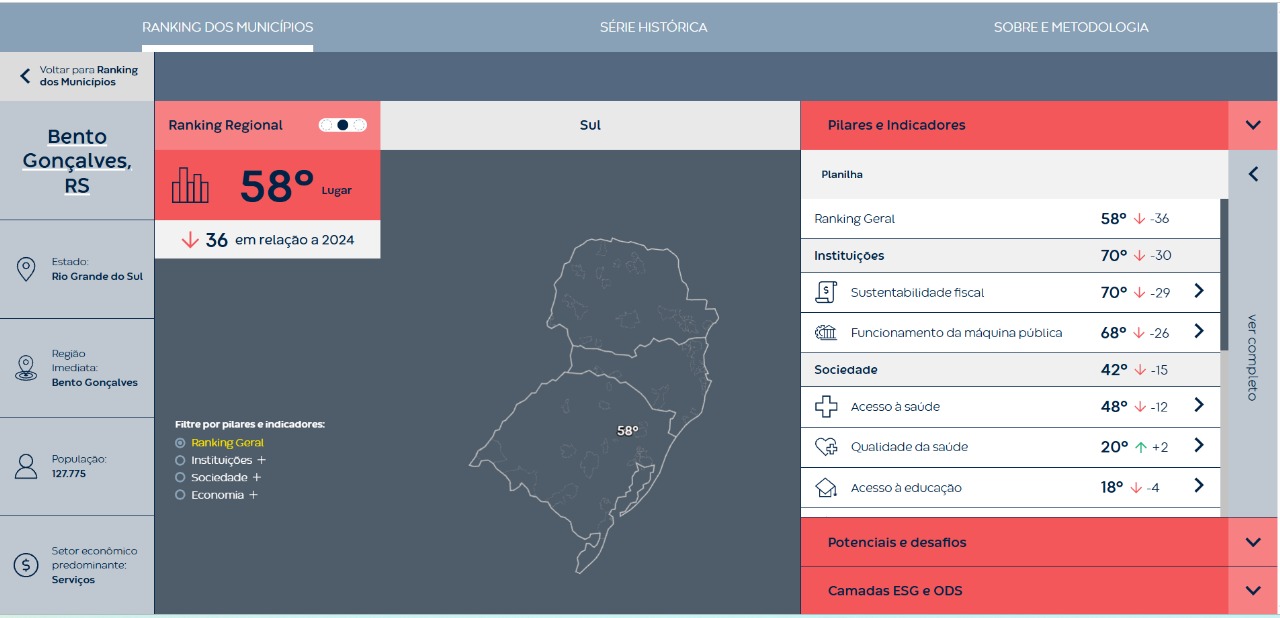Select the Instituições radio filter

coord(180,460)
